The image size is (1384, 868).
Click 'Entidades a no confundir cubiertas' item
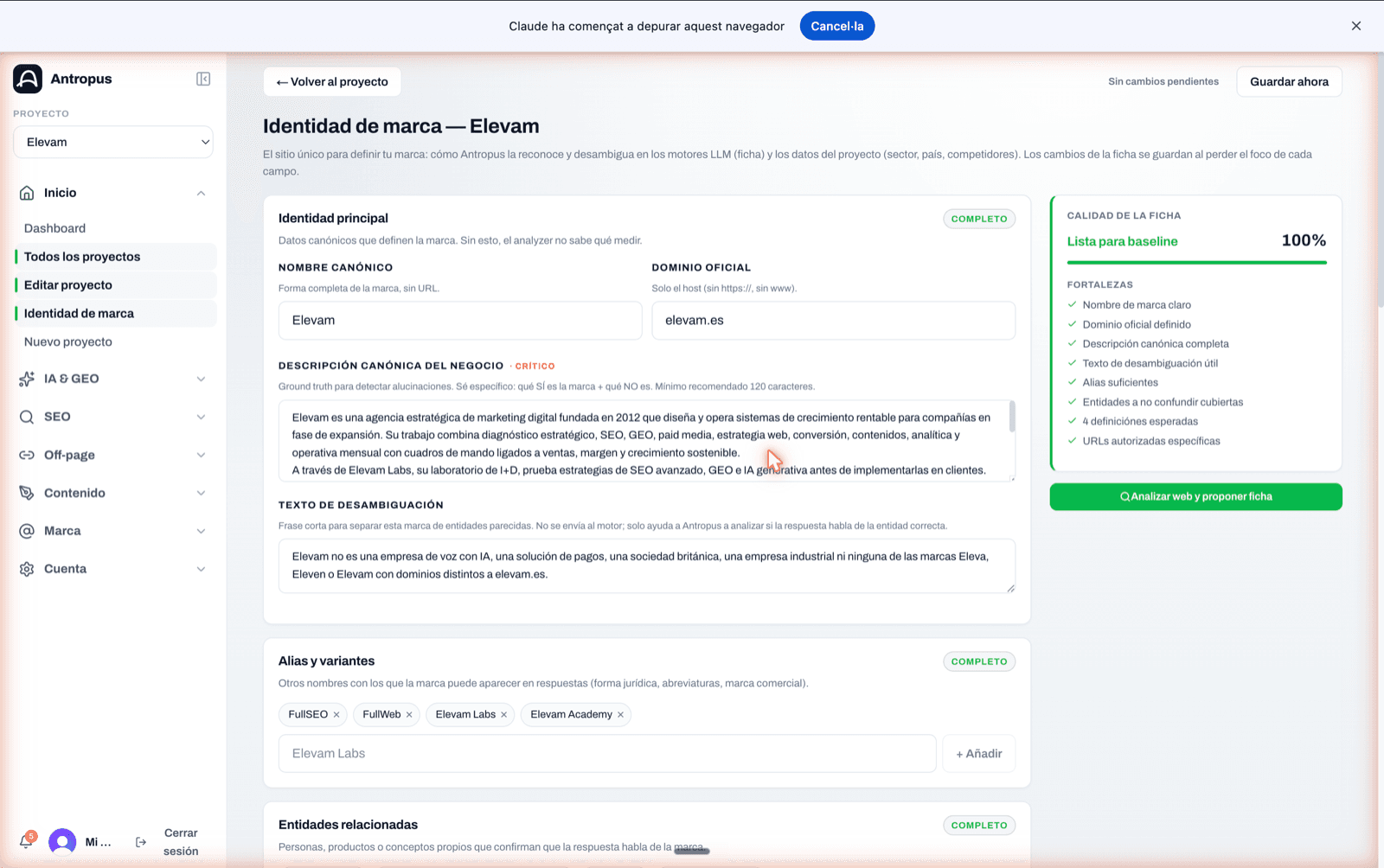coord(1163,402)
